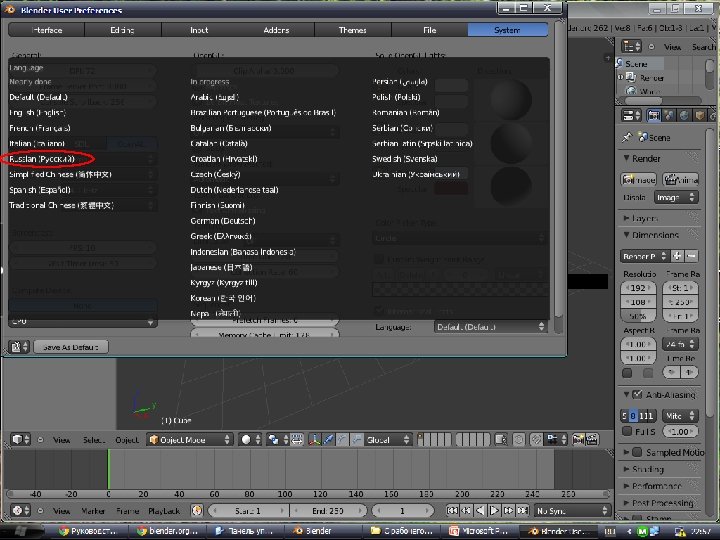Toggle the Anti-Aliasing checkbox

click(x=637, y=394)
